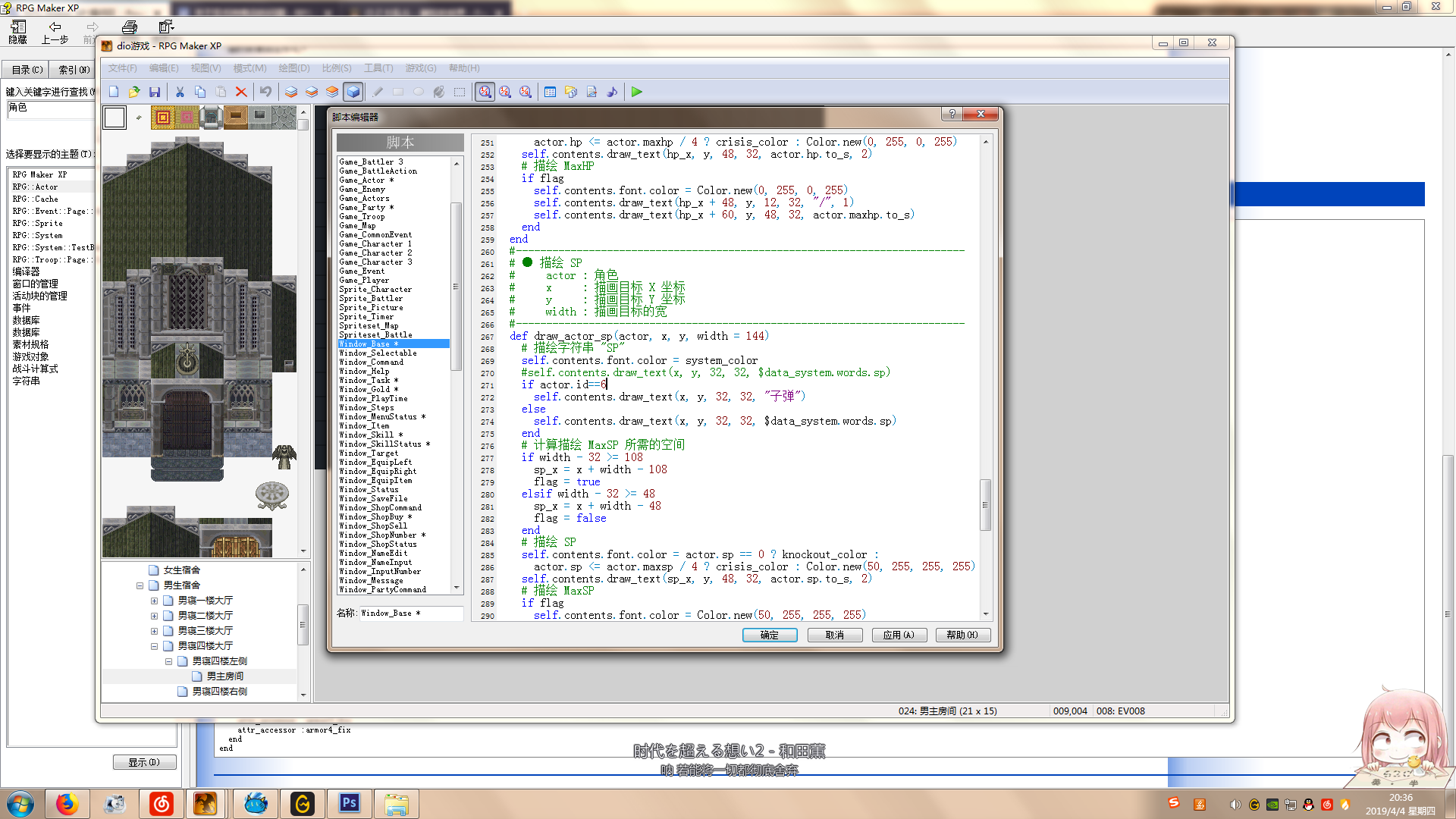The image size is (1456, 819).
Task: Set zoom to the 1/1 scale icon
Action: click(485, 92)
